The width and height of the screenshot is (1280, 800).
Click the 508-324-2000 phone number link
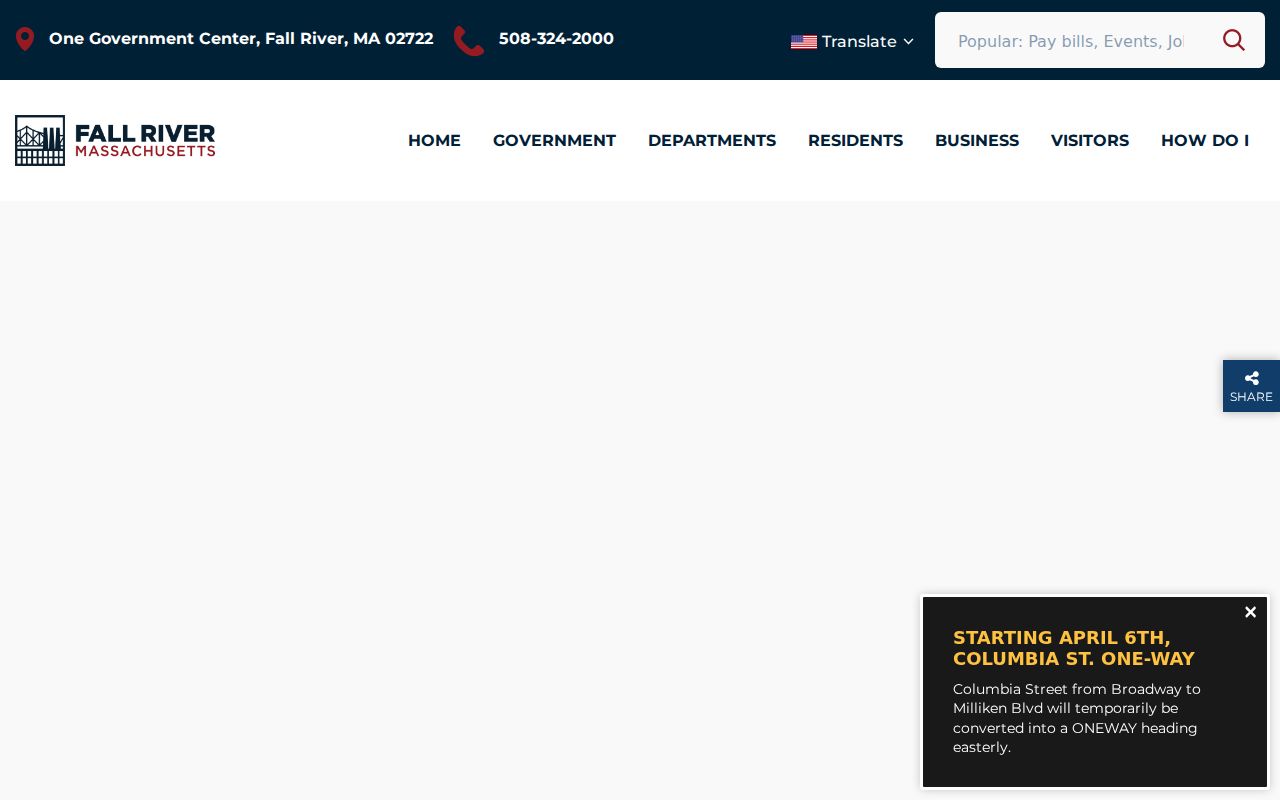tap(556, 39)
